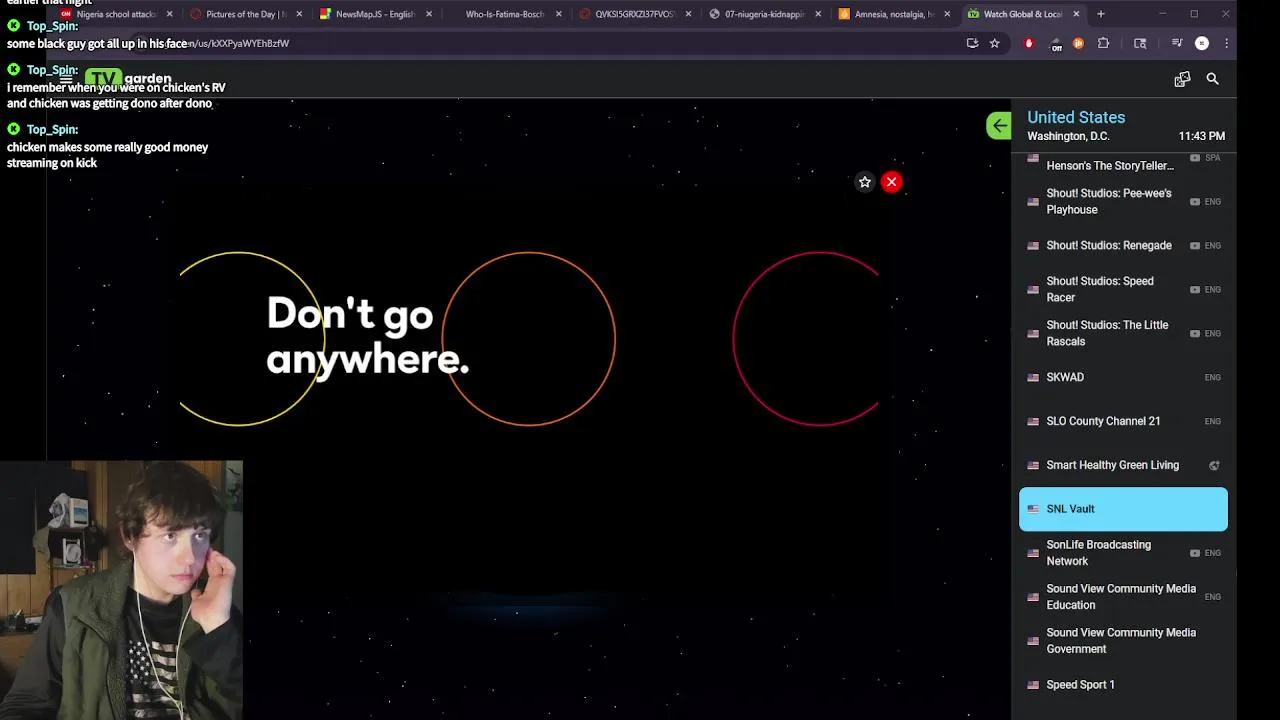Click the SPA label on Henson's row
The width and height of the screenshot is (1280, 720).
click(x=1213, y=159)
